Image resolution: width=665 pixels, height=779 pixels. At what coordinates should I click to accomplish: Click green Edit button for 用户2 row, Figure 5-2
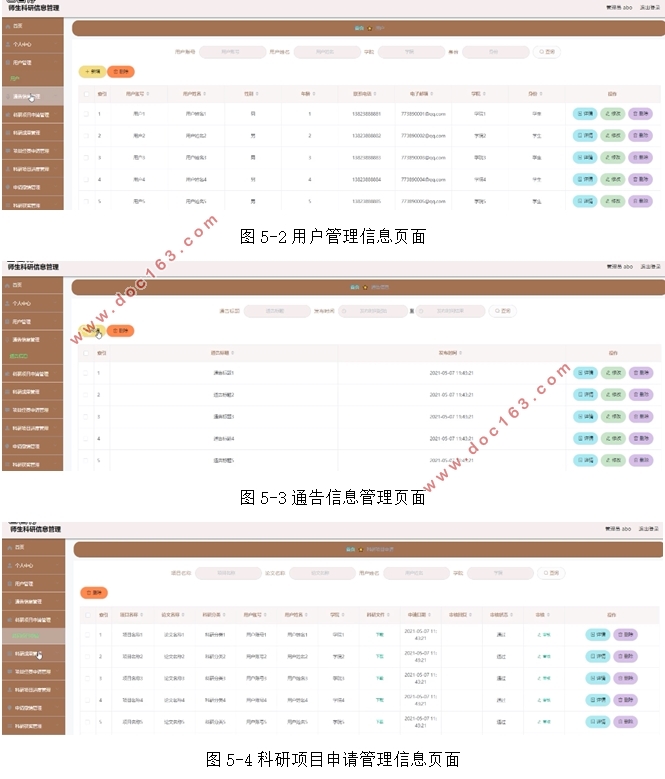(613, 136)
